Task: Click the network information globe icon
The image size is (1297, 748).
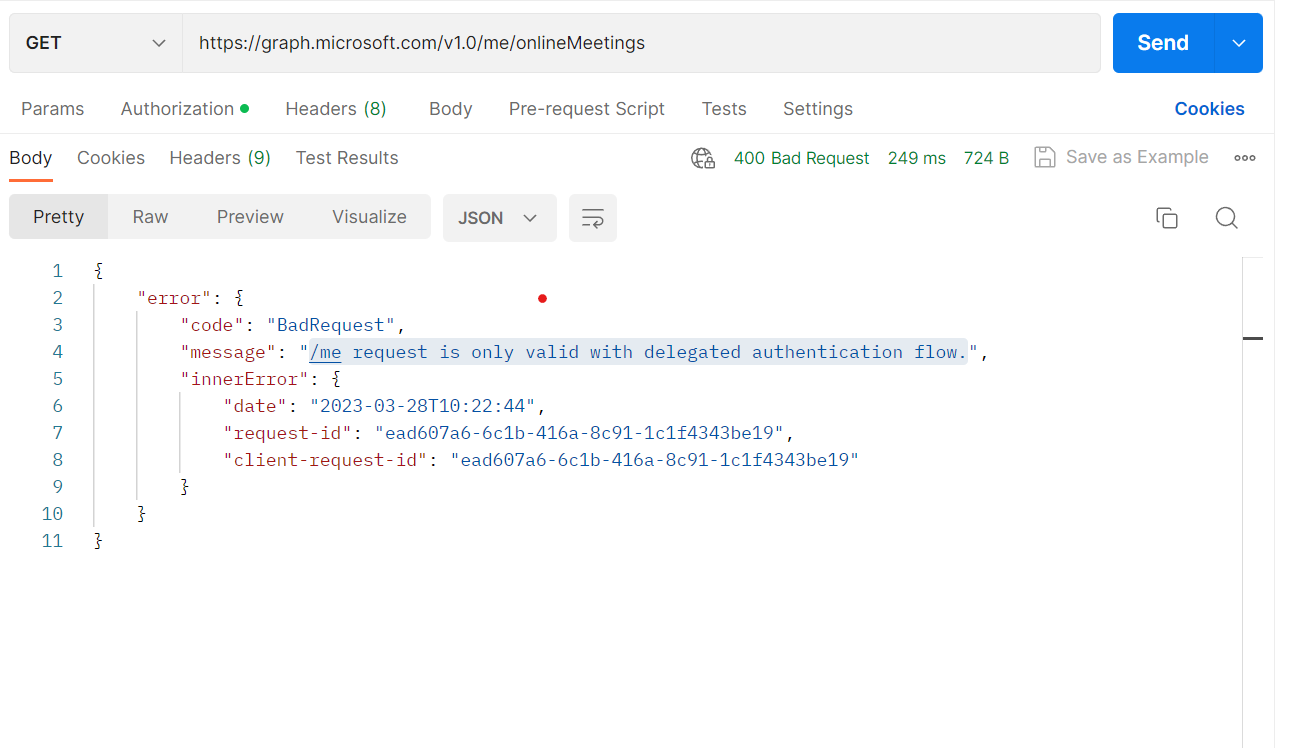Action: 703,157
